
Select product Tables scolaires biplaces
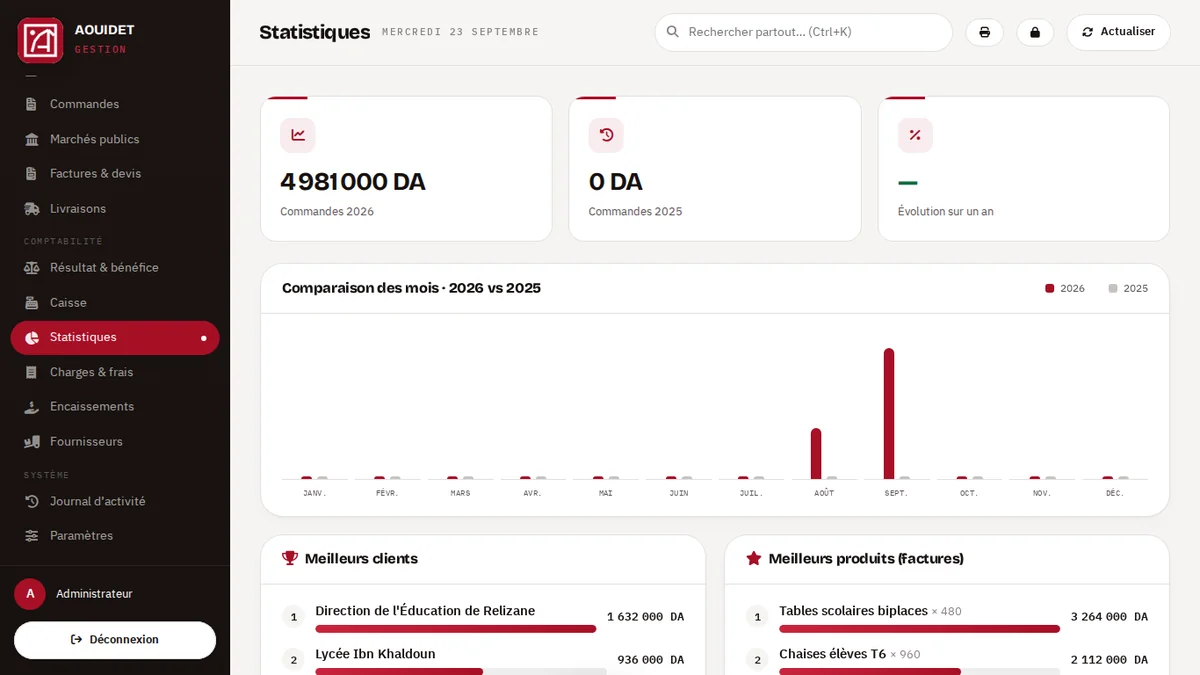[x=853, y=611]
